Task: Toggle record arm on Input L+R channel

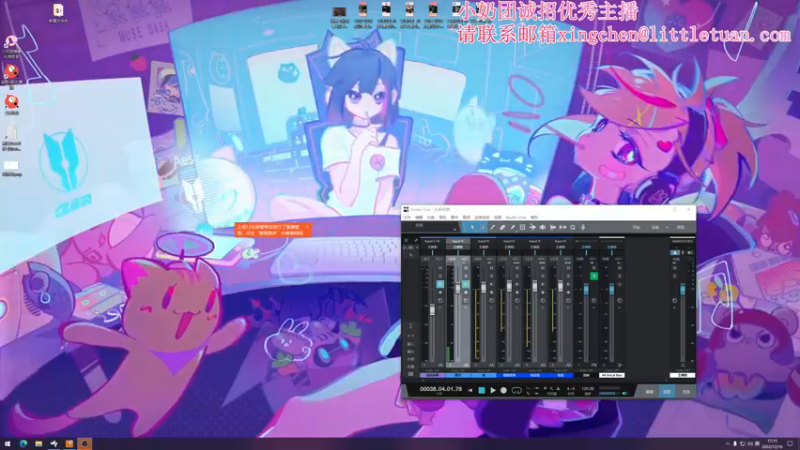Action: 440,292
